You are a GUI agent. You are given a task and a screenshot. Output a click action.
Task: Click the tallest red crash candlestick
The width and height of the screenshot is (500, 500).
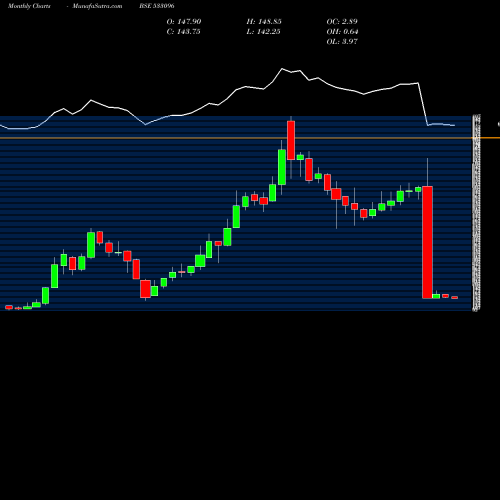pyautogui.click(x=427, y=242)
